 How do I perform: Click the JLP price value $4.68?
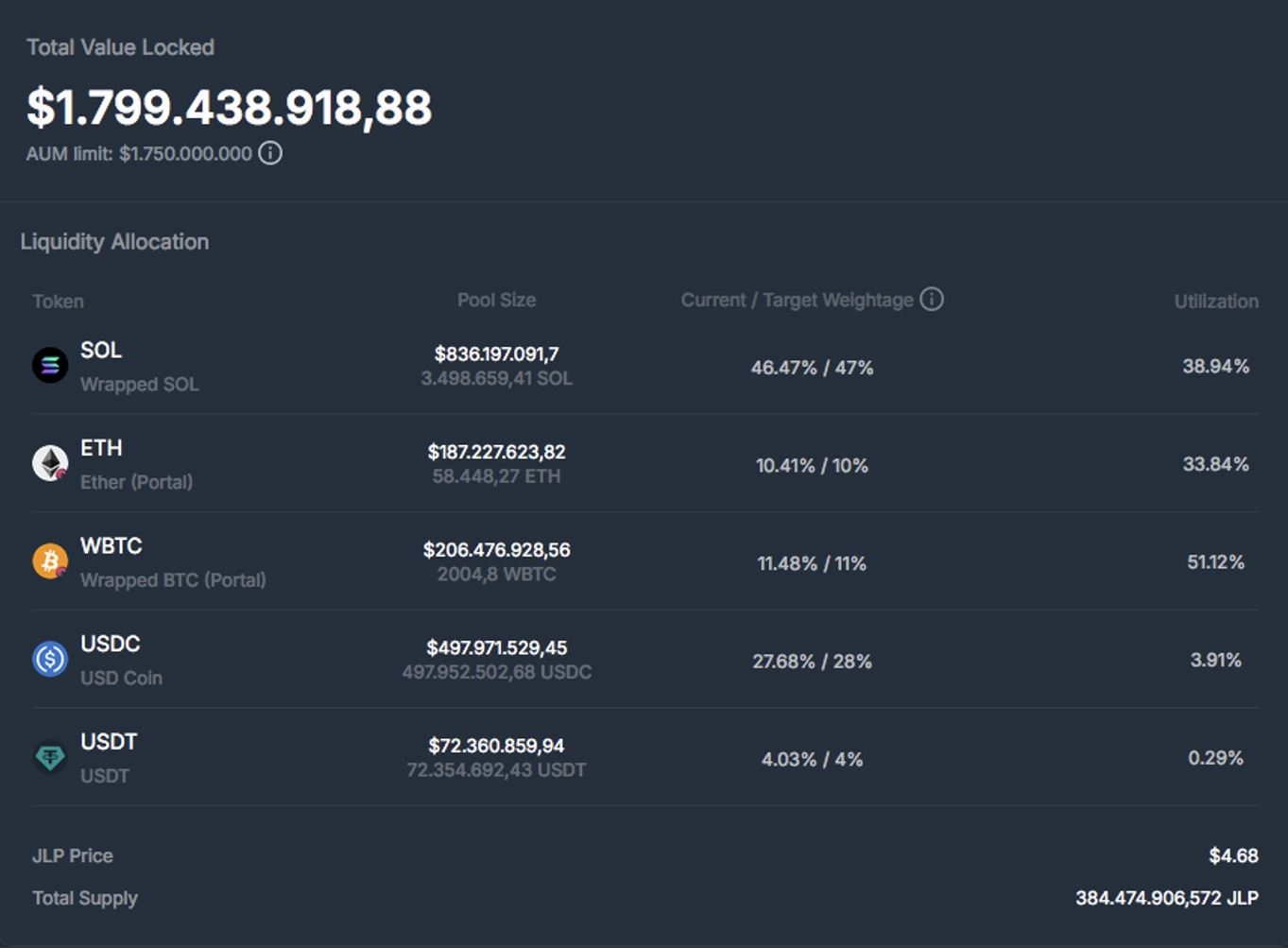pyautogui.click(x=1233, y=855)
